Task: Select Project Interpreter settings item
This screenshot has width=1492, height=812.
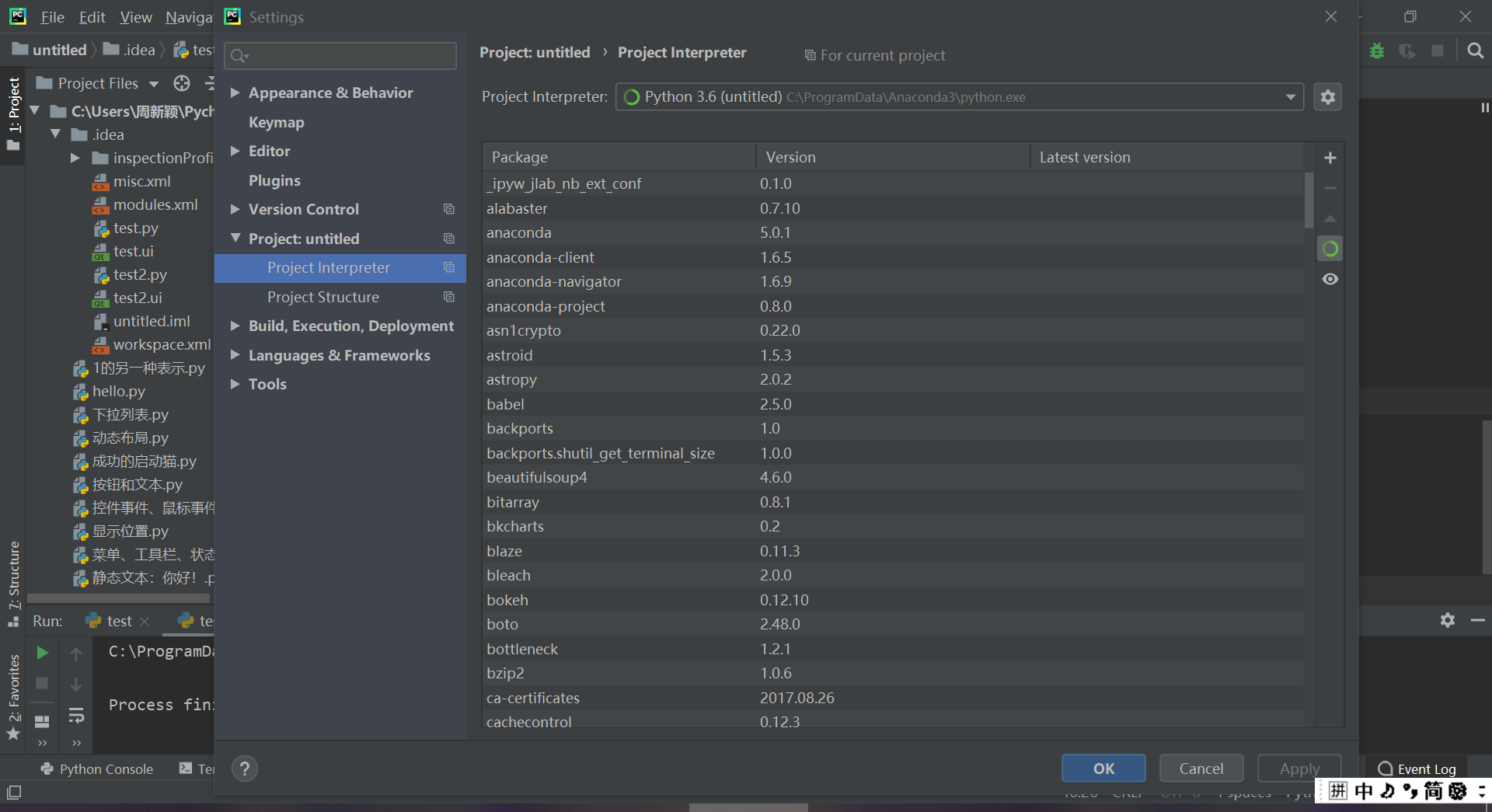Action: (x=340, y=267)
